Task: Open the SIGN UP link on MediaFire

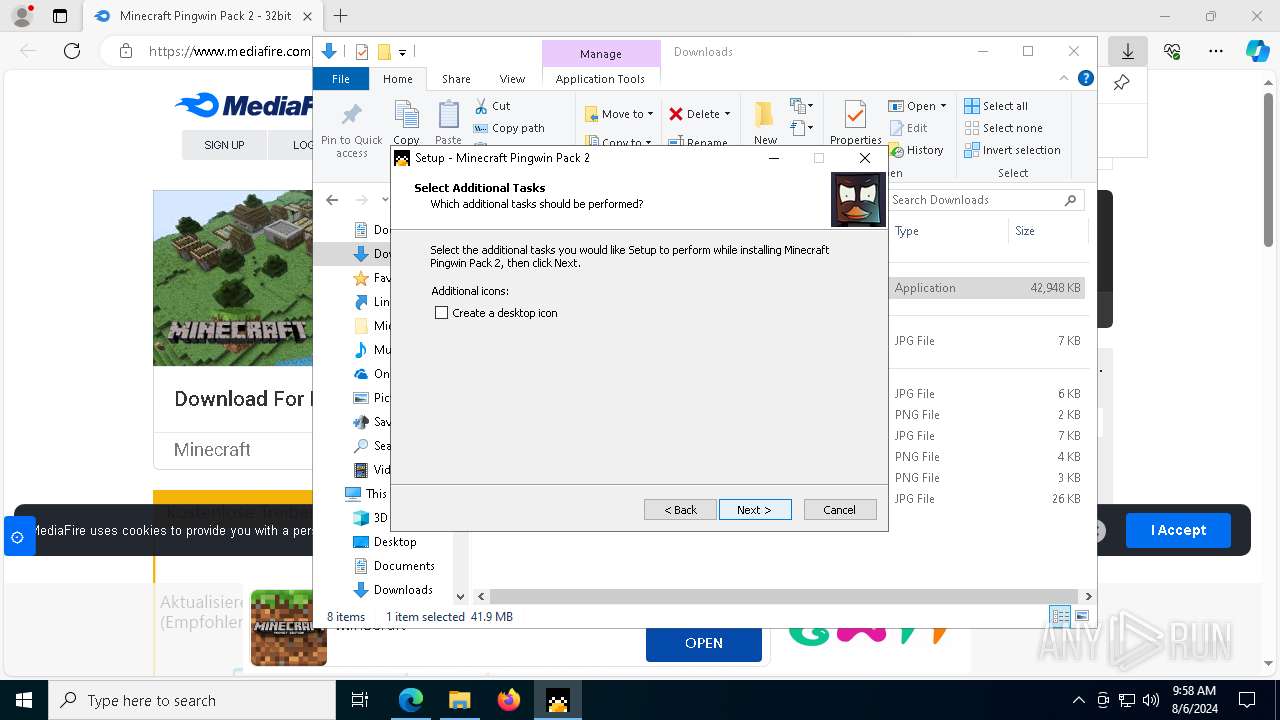Action: pyautogui.click(x=224, y=145)
